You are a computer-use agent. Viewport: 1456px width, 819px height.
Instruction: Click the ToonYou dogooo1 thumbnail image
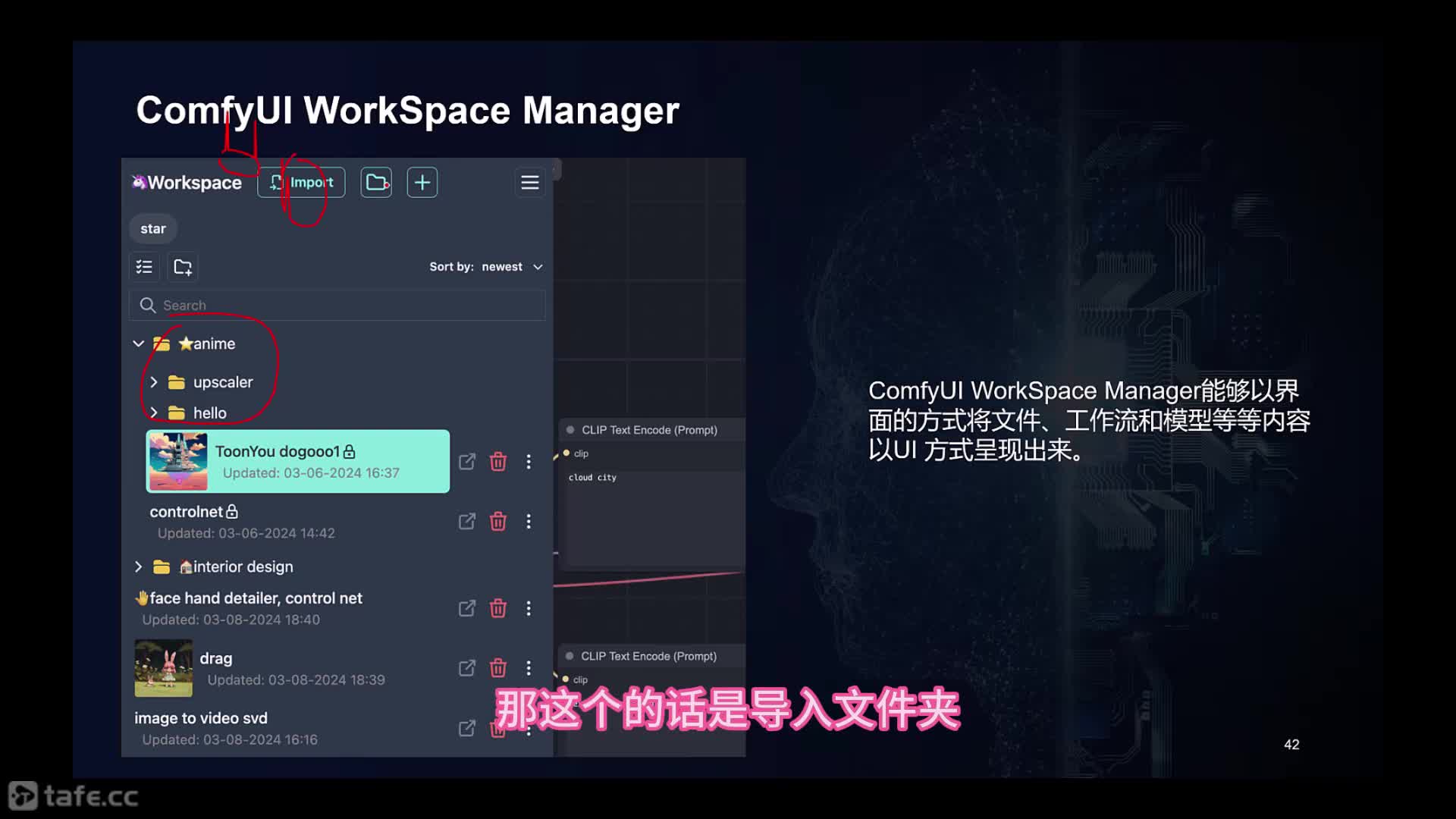178,461
